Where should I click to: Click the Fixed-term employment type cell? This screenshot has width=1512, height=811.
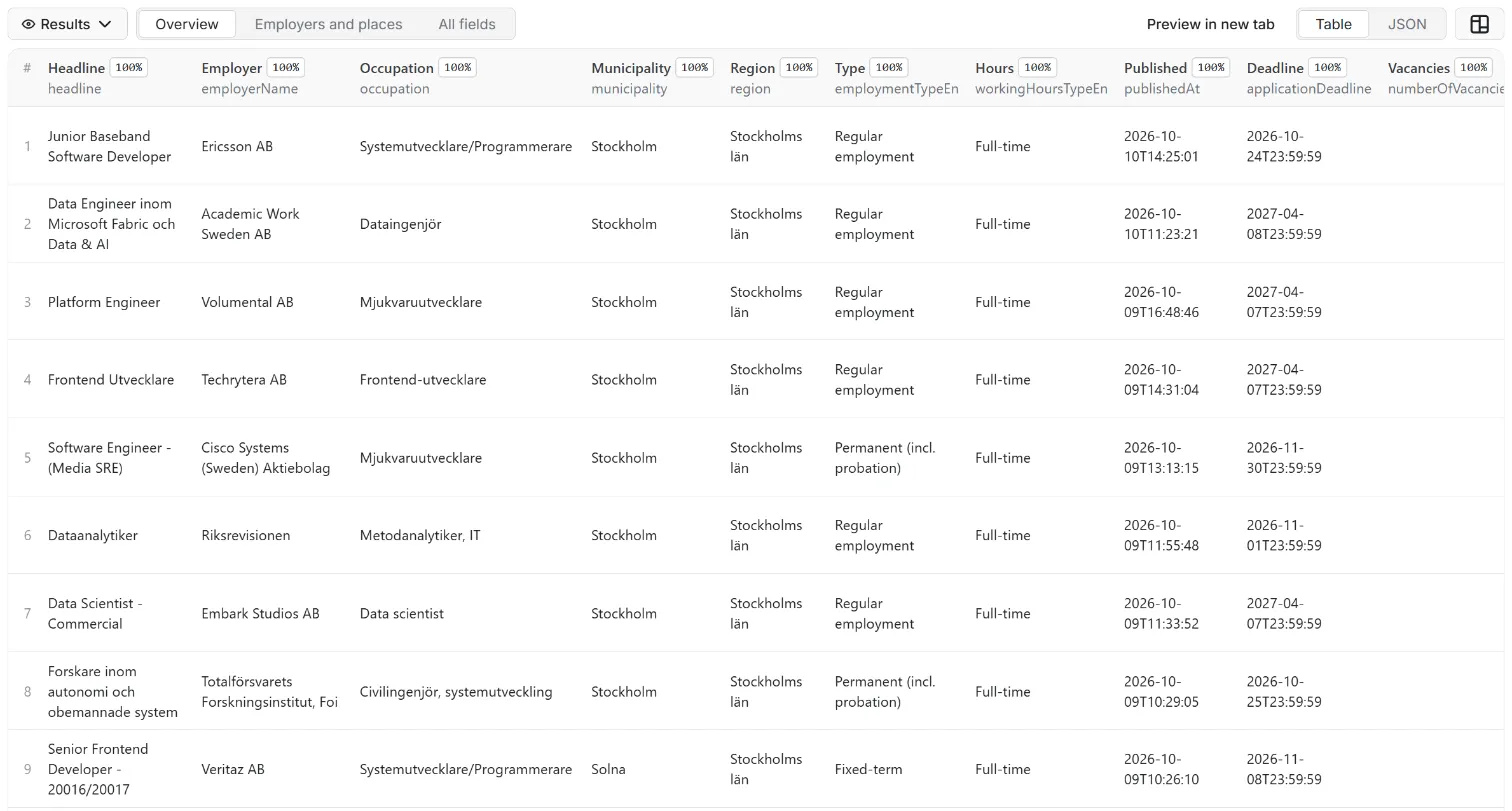(868, 769)
